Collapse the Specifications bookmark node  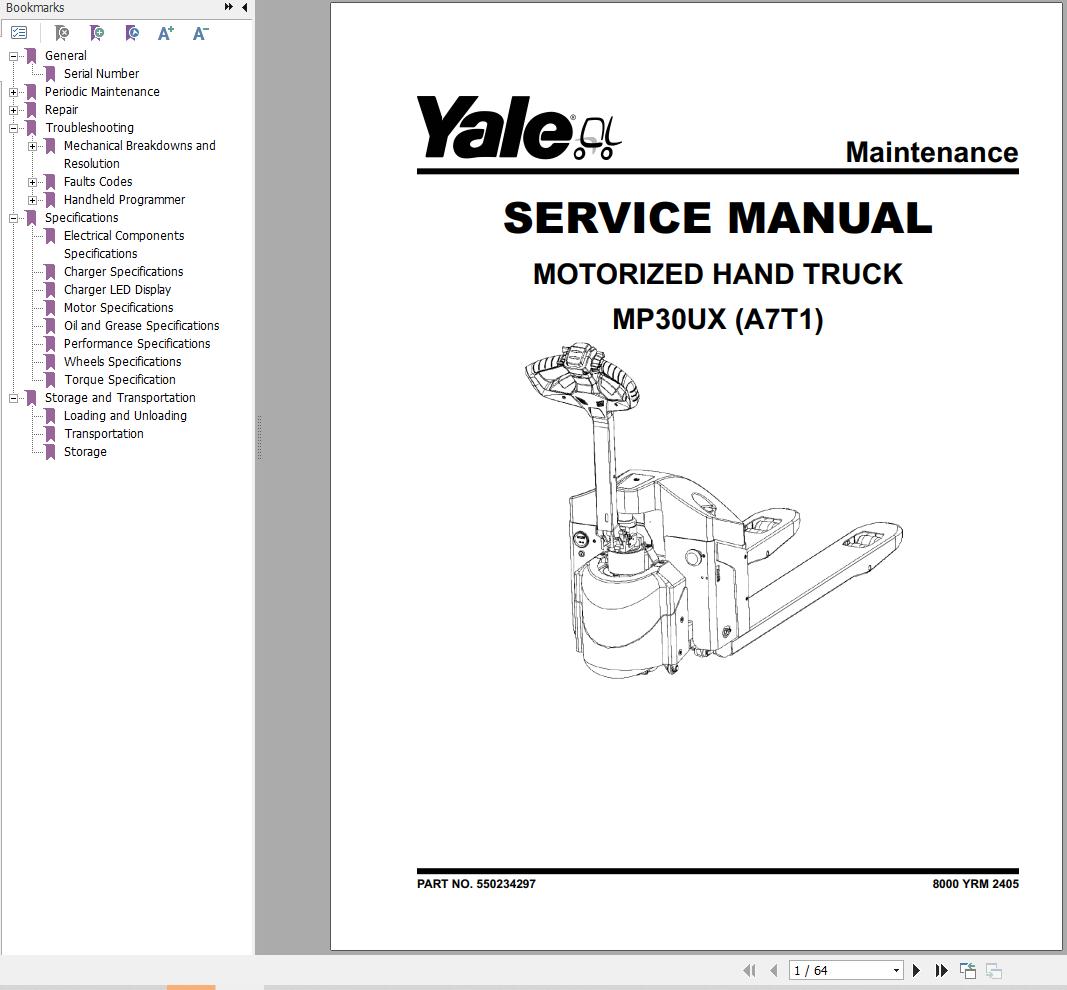tap(14, 218)
